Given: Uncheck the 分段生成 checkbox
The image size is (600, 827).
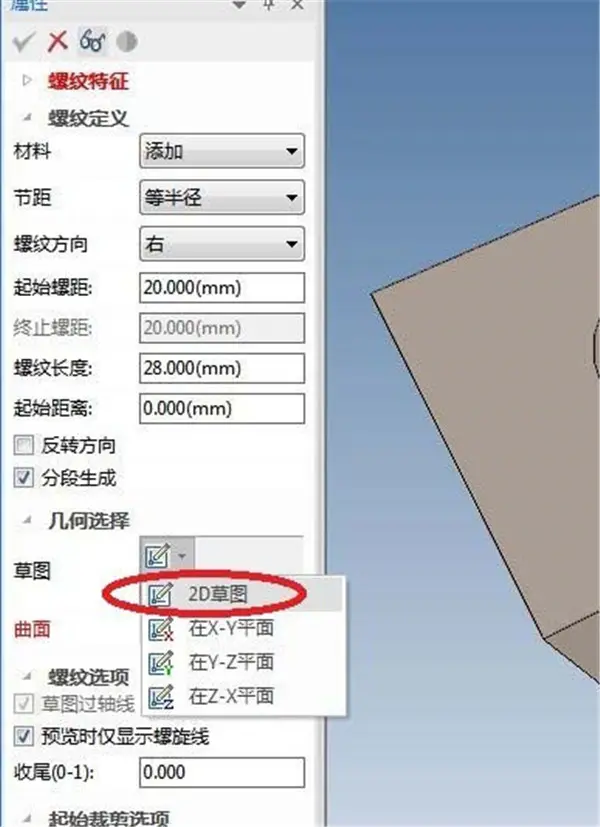Looking at the screenshot, I should click(x=24, y=478).
